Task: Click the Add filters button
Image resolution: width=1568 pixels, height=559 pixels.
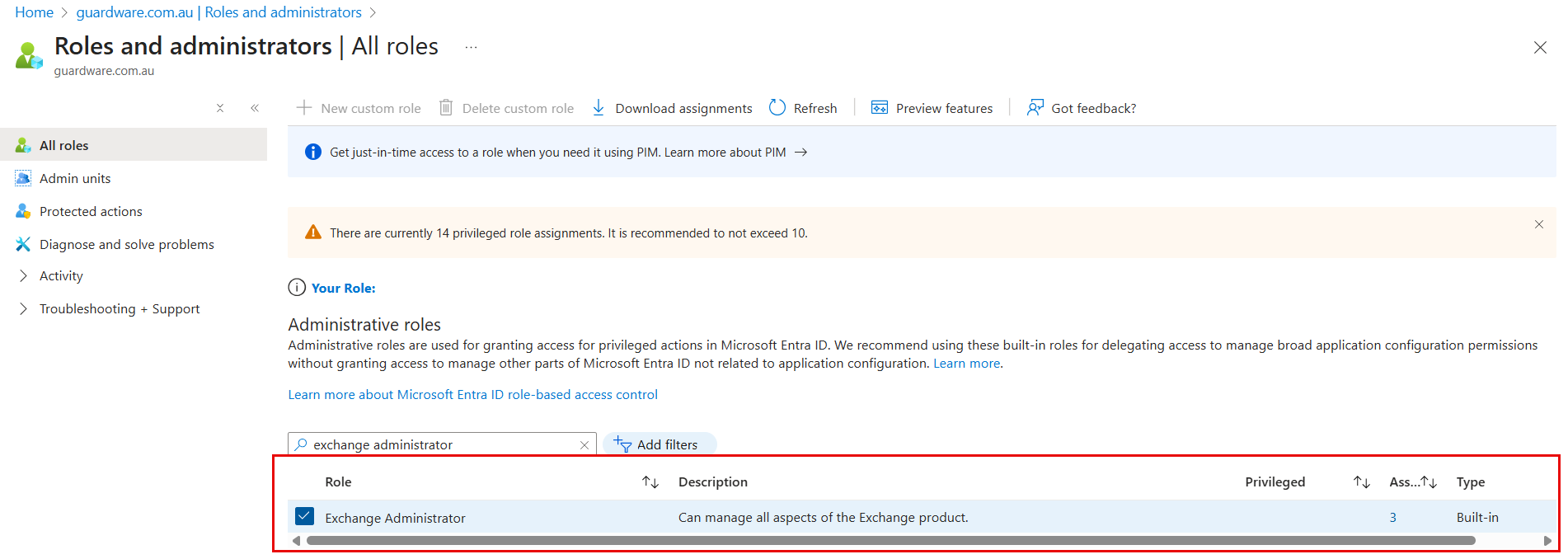Action: 659,445
